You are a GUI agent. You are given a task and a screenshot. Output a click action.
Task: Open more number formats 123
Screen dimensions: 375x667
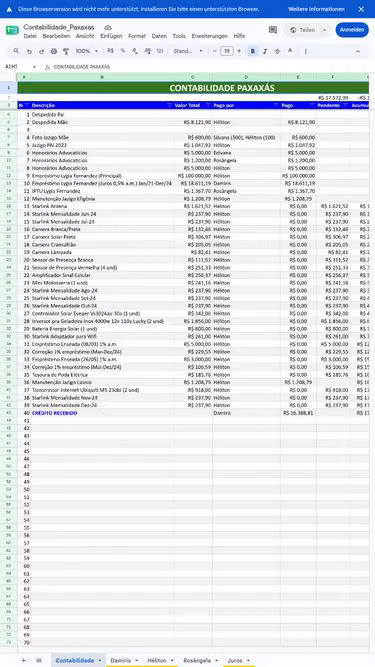click(x=160, y=51)
